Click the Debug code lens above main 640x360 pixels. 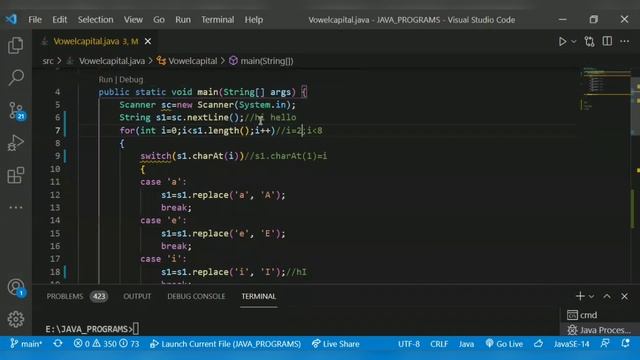(131, 80)
